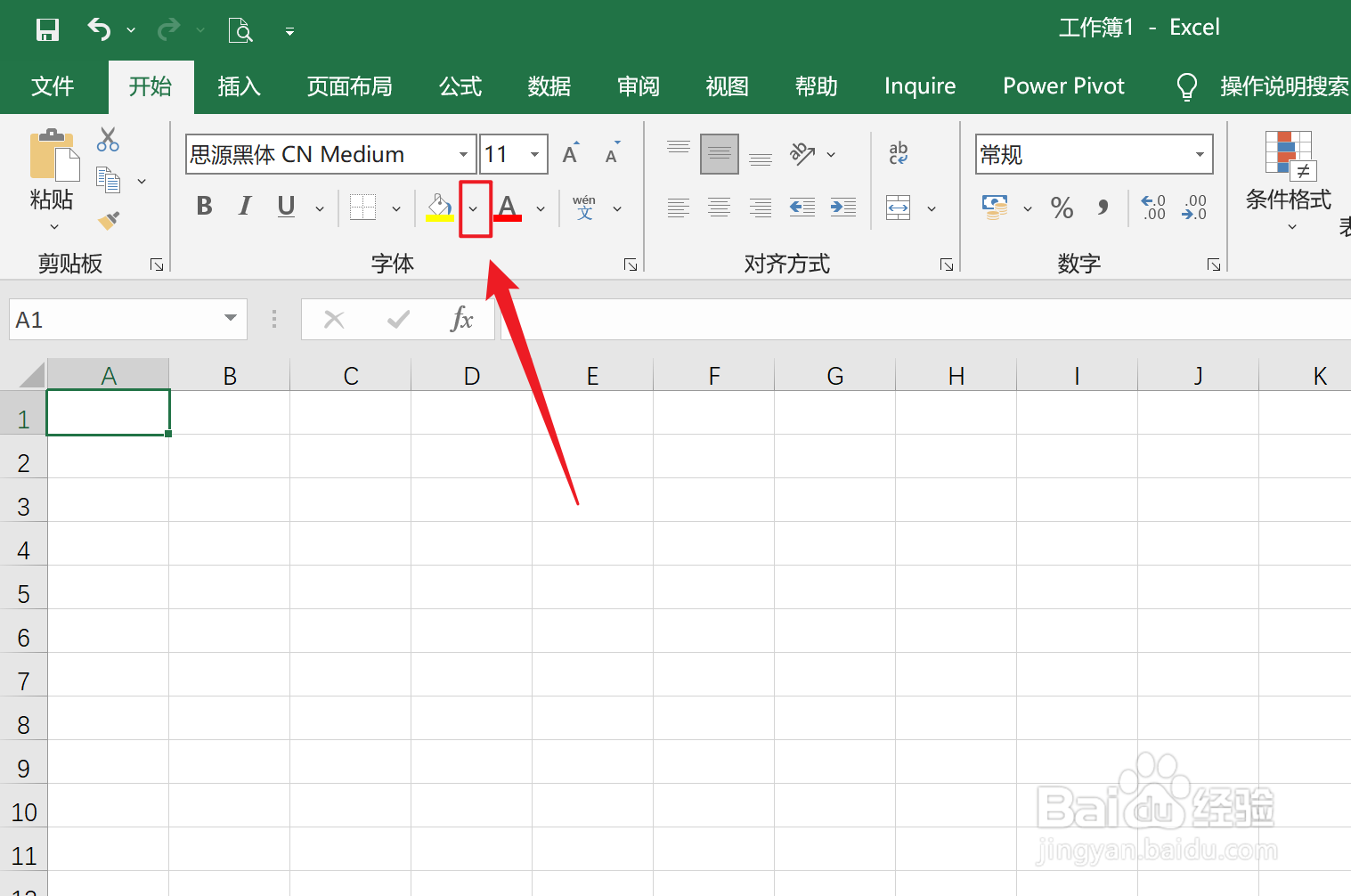
Task: Apply red font color swatch
Action: tap(507, 207)
